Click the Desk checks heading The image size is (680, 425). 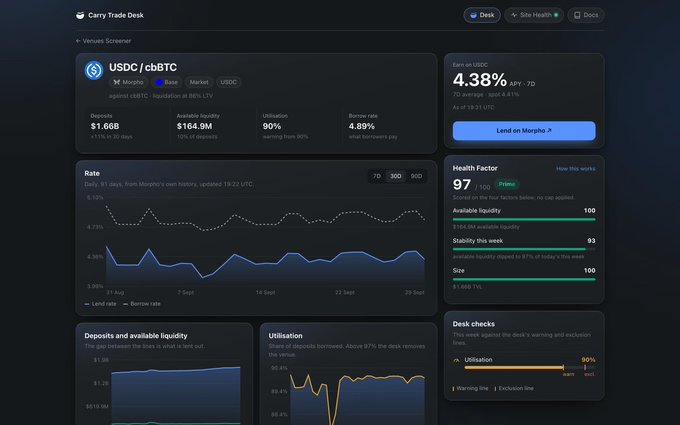(x=474, y=324)
